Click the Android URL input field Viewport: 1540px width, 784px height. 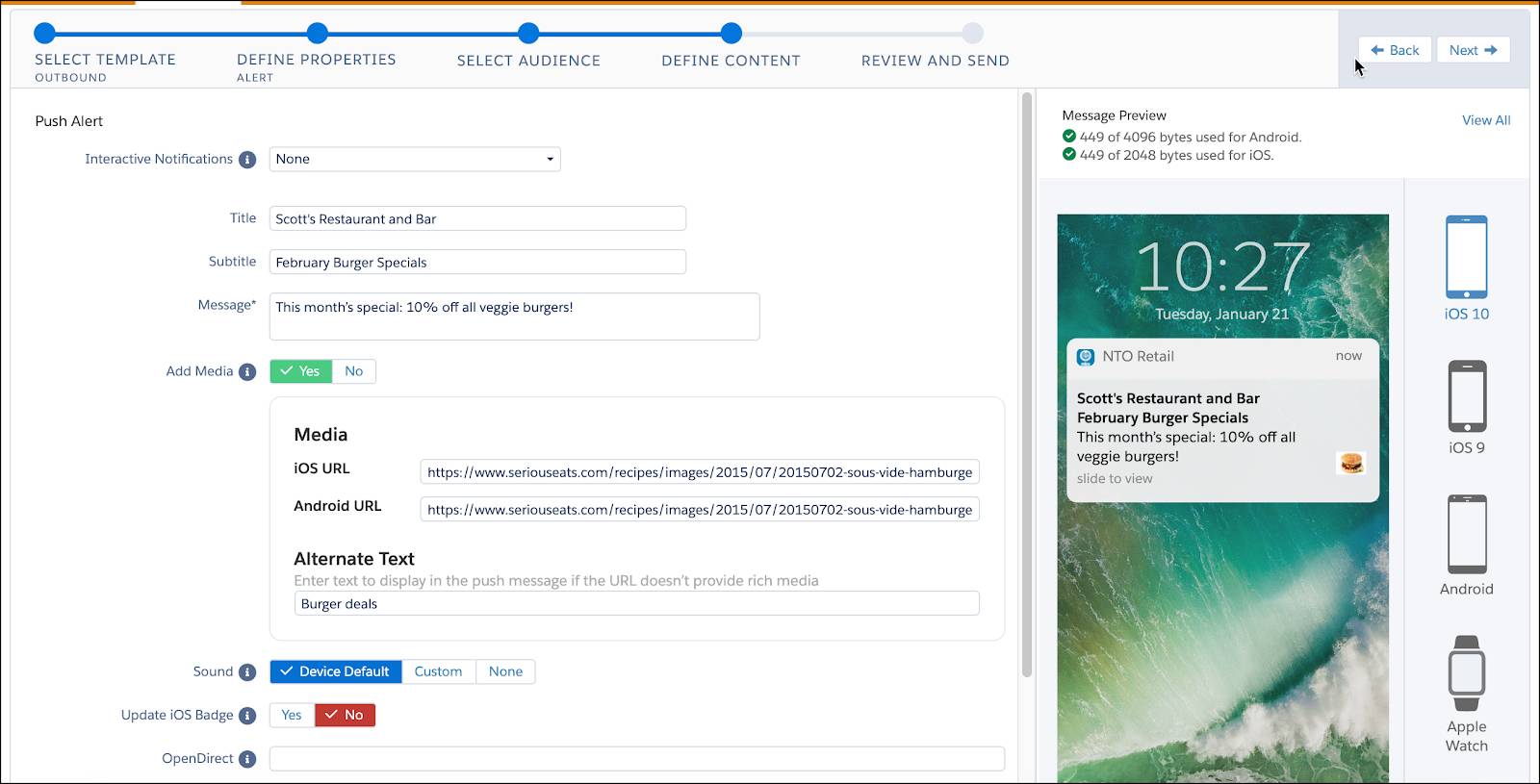(x=700, y=509)
